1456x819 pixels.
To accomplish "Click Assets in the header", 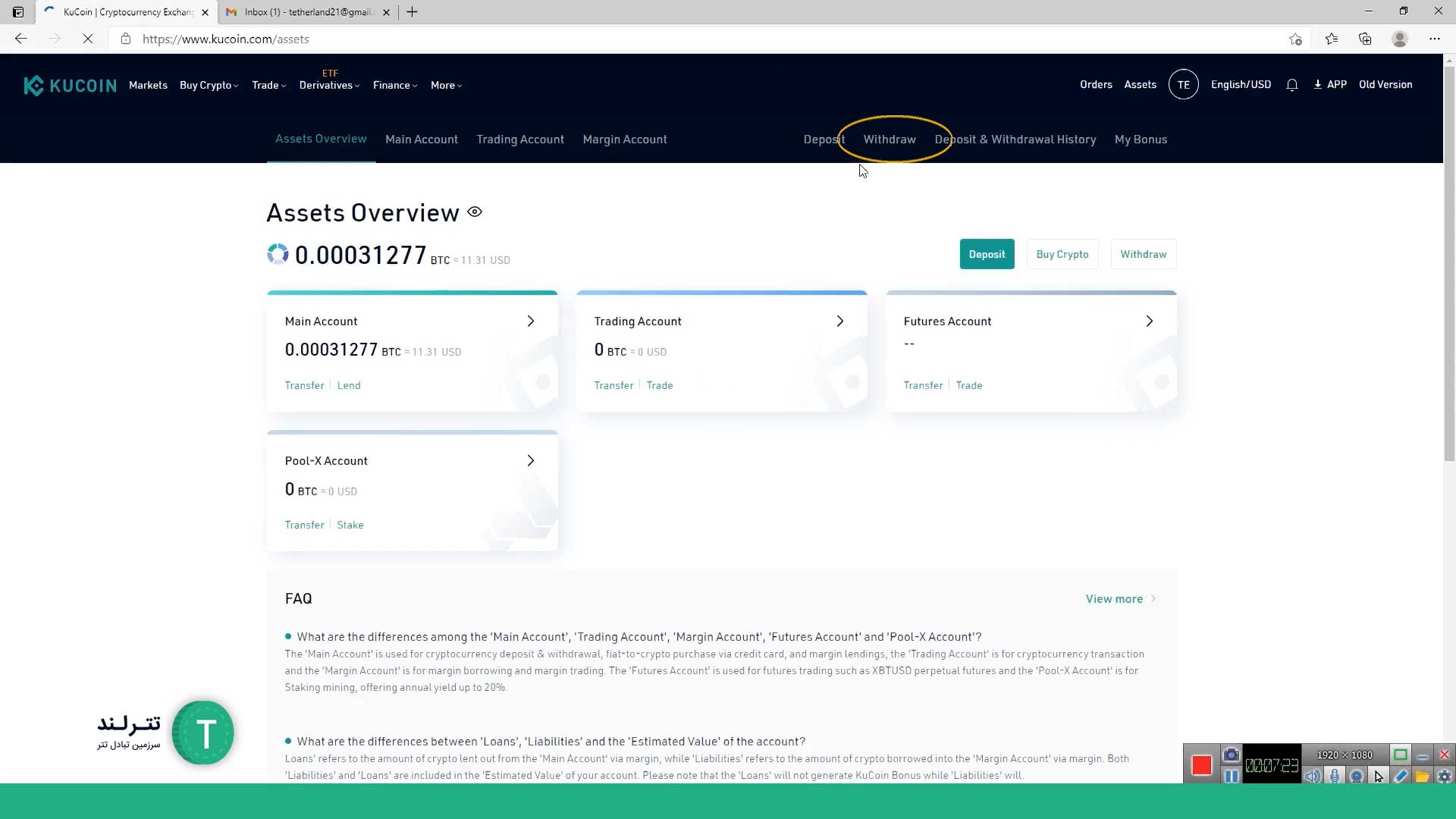I will click(x=1140, y=85).
